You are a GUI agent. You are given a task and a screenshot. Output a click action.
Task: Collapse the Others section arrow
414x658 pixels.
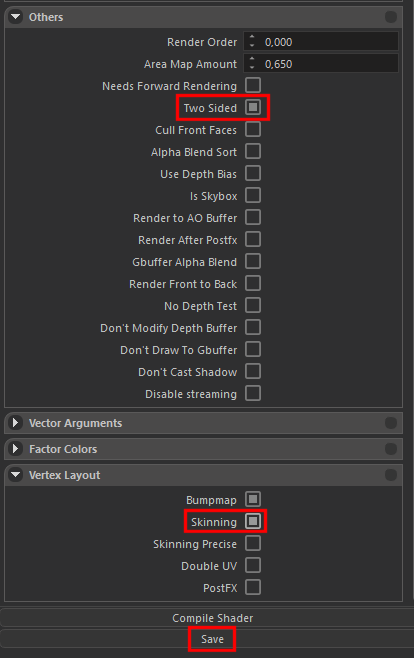16,17
